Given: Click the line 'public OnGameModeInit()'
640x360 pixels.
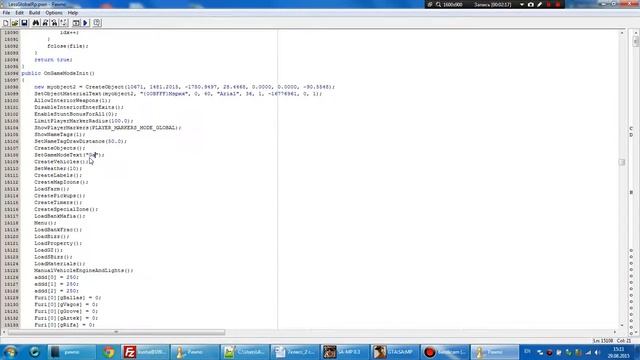Looking at the screenshot, I should pyautogui.click(x=58, y=73).
